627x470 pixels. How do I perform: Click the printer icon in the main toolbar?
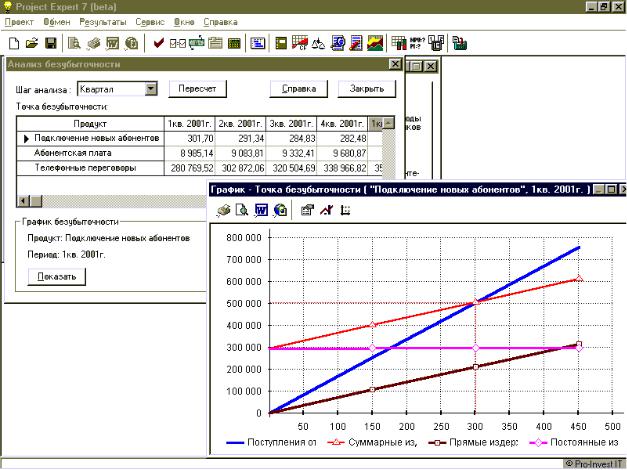pyautogui.click(x=94, y=43)
